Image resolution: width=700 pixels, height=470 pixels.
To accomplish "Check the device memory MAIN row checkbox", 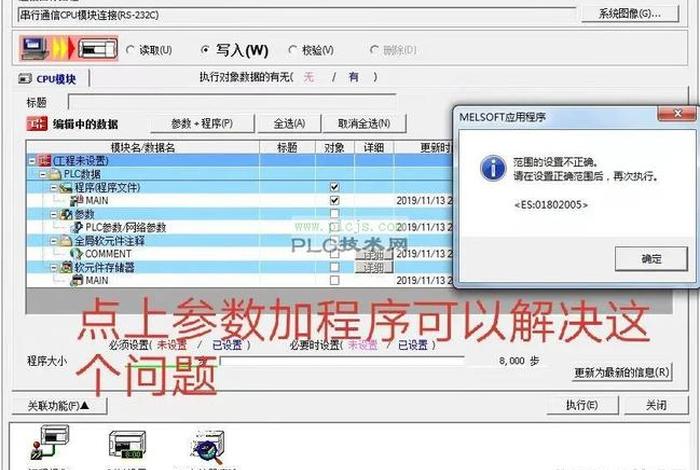I will coord(334,280).
